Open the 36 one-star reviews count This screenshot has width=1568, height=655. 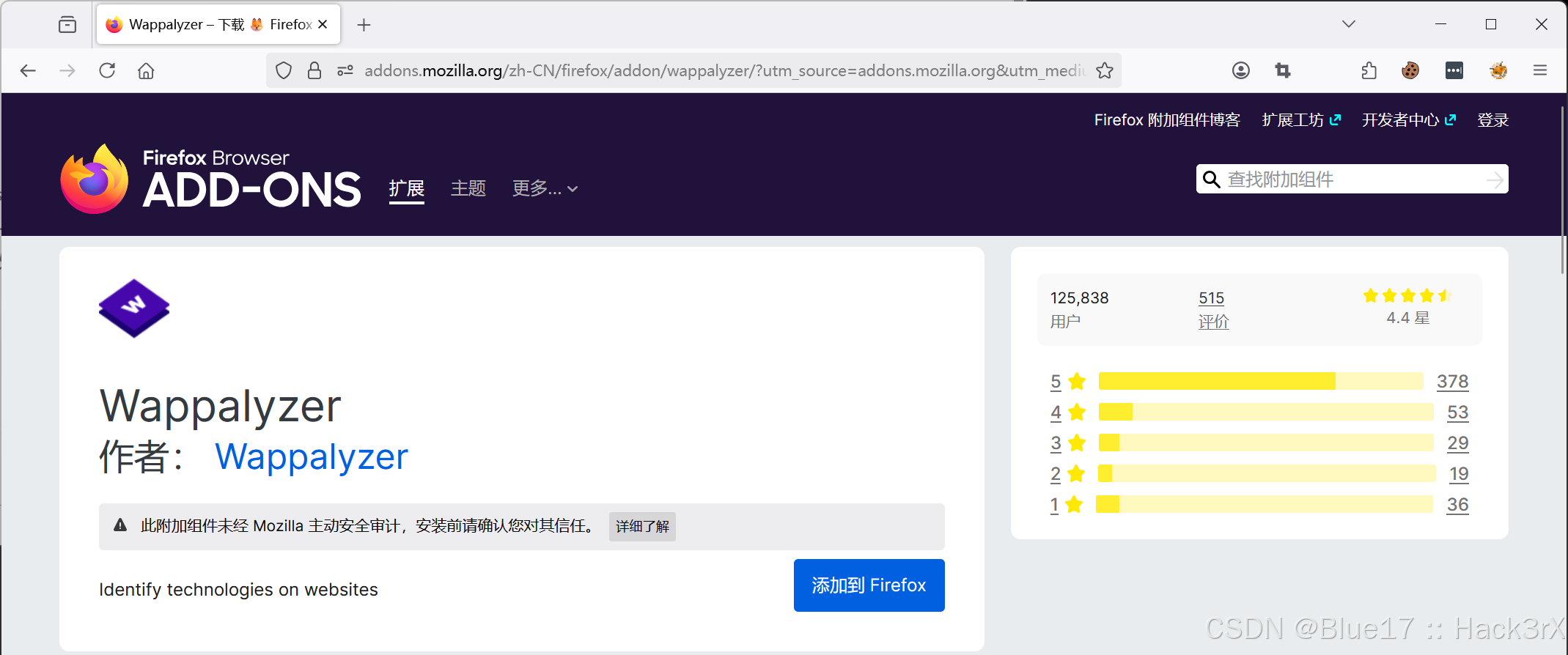[1457, 505]
